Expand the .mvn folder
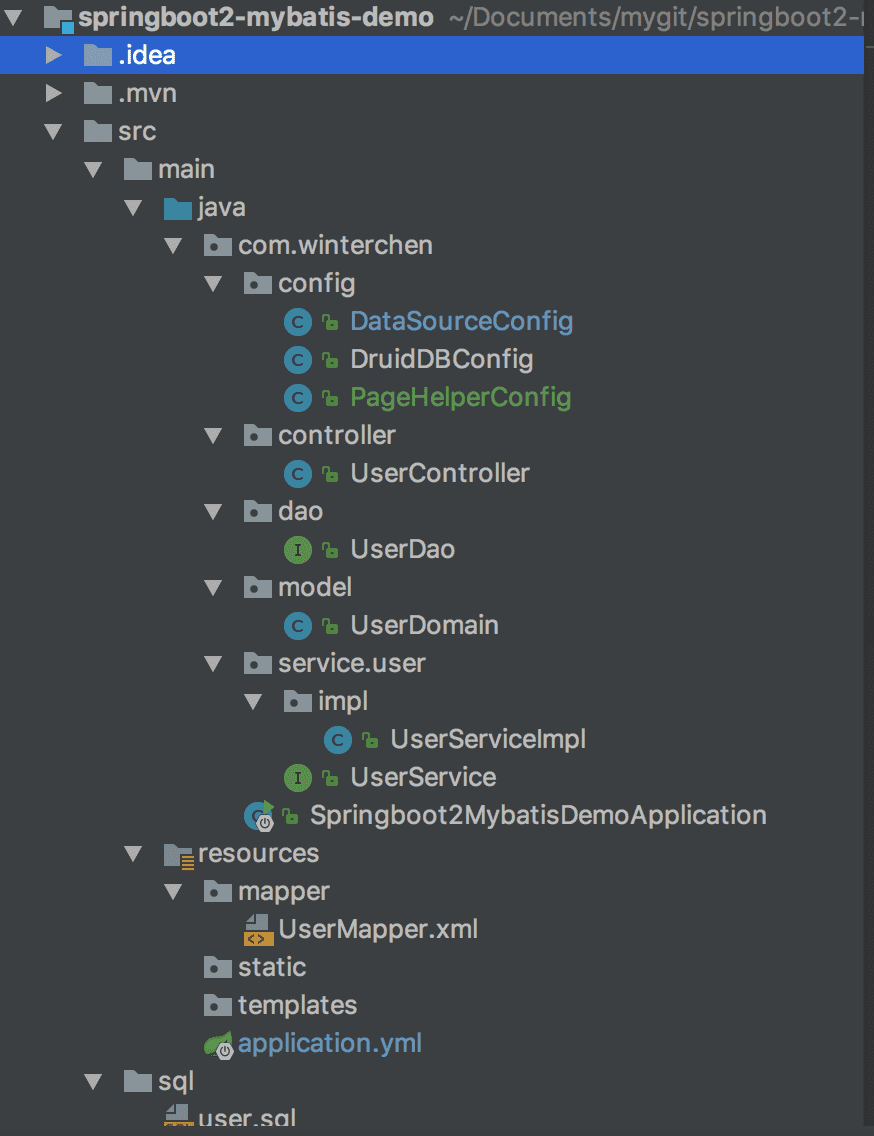 click(x=52, y=93)
